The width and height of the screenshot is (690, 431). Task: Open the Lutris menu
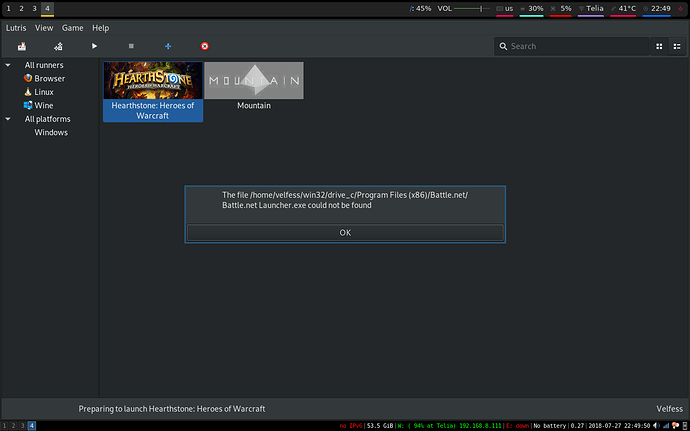click(x=16, y=28)
